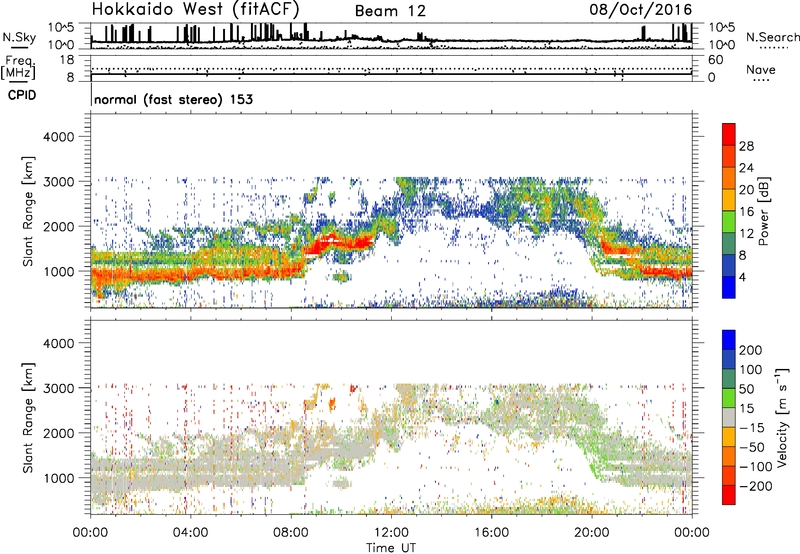The image size is (800, 554).
Task: Click the 'N.Sky' legend label
Action: (x=19, y=37)
